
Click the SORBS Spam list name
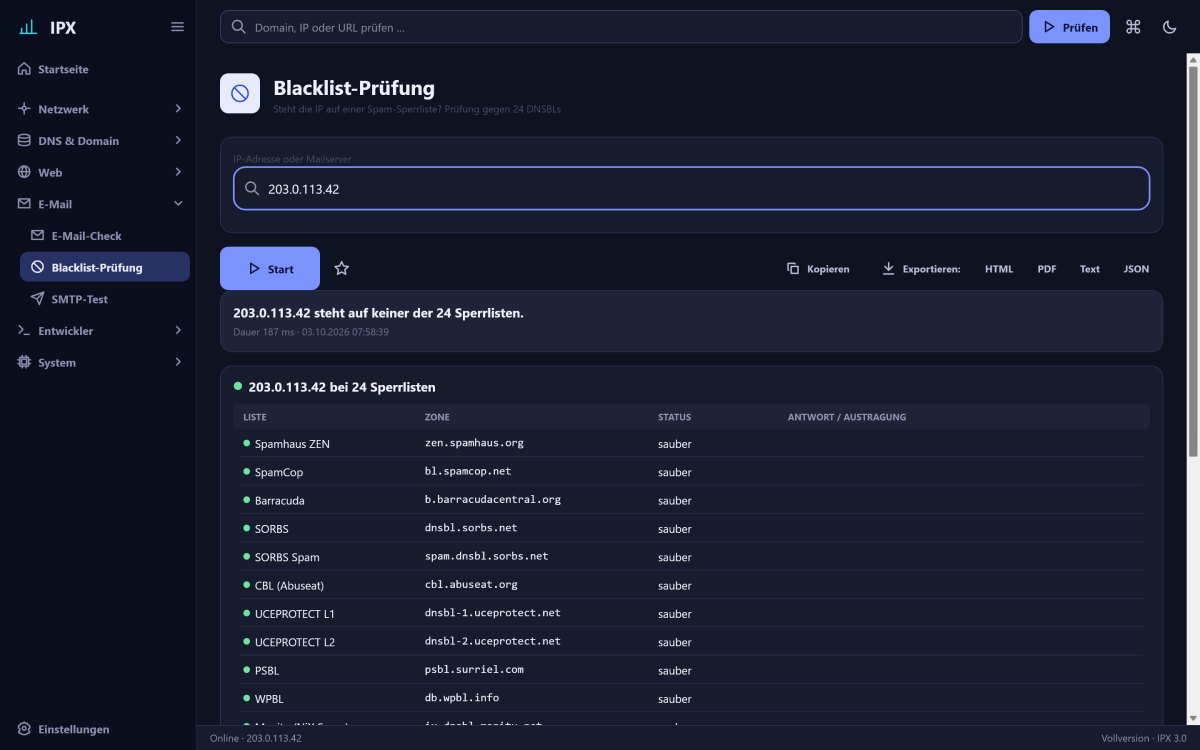[287, 557]
